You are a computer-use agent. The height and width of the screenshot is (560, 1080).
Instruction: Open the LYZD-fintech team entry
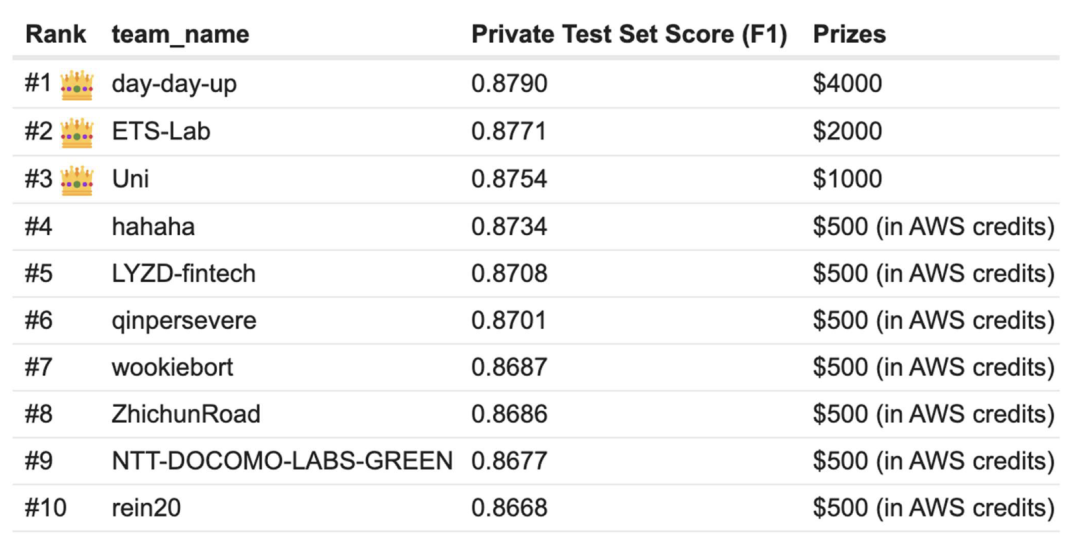pyautogui.click(x=183, y=274)
